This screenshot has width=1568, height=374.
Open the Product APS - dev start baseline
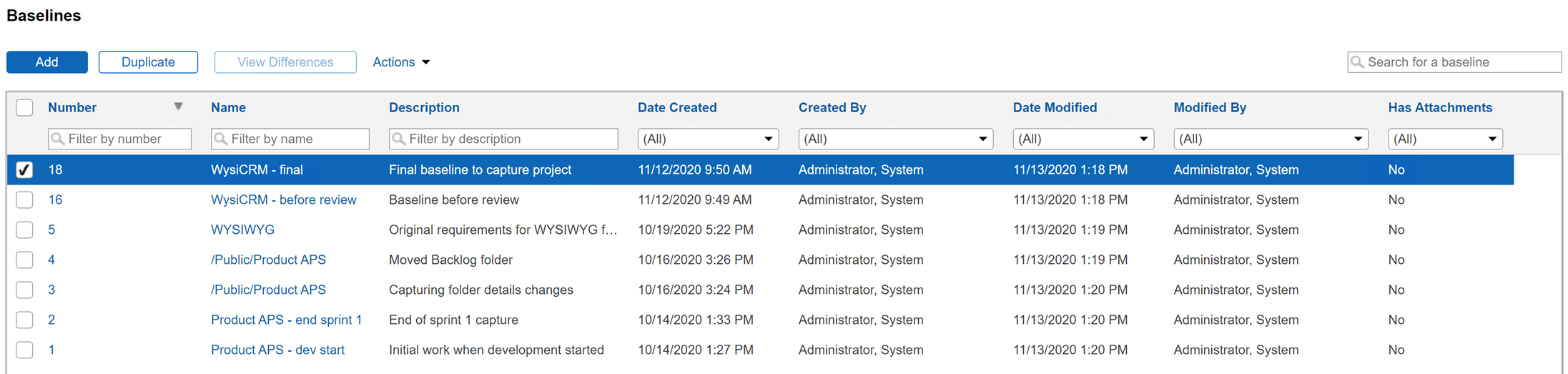pyautogui.click(x=277, y=350)
